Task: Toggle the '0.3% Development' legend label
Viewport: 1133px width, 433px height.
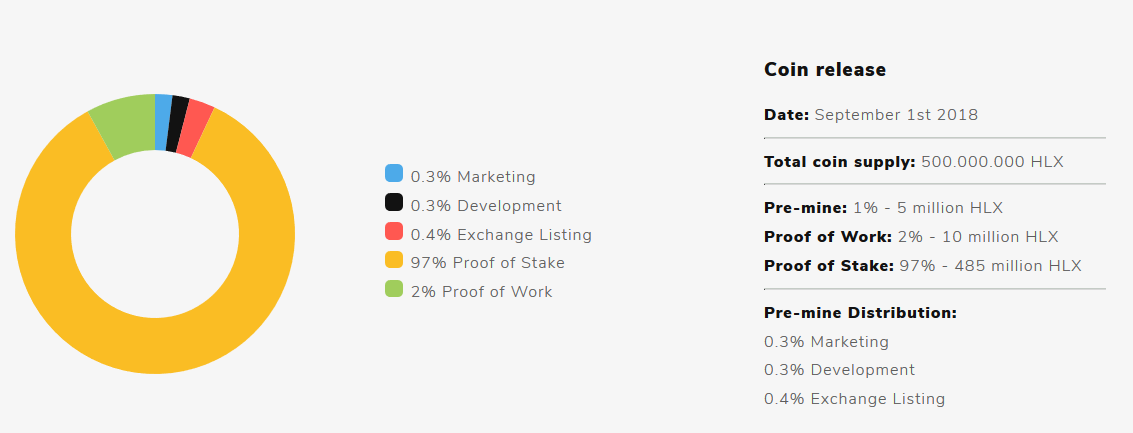Action: tap(486, 206)
